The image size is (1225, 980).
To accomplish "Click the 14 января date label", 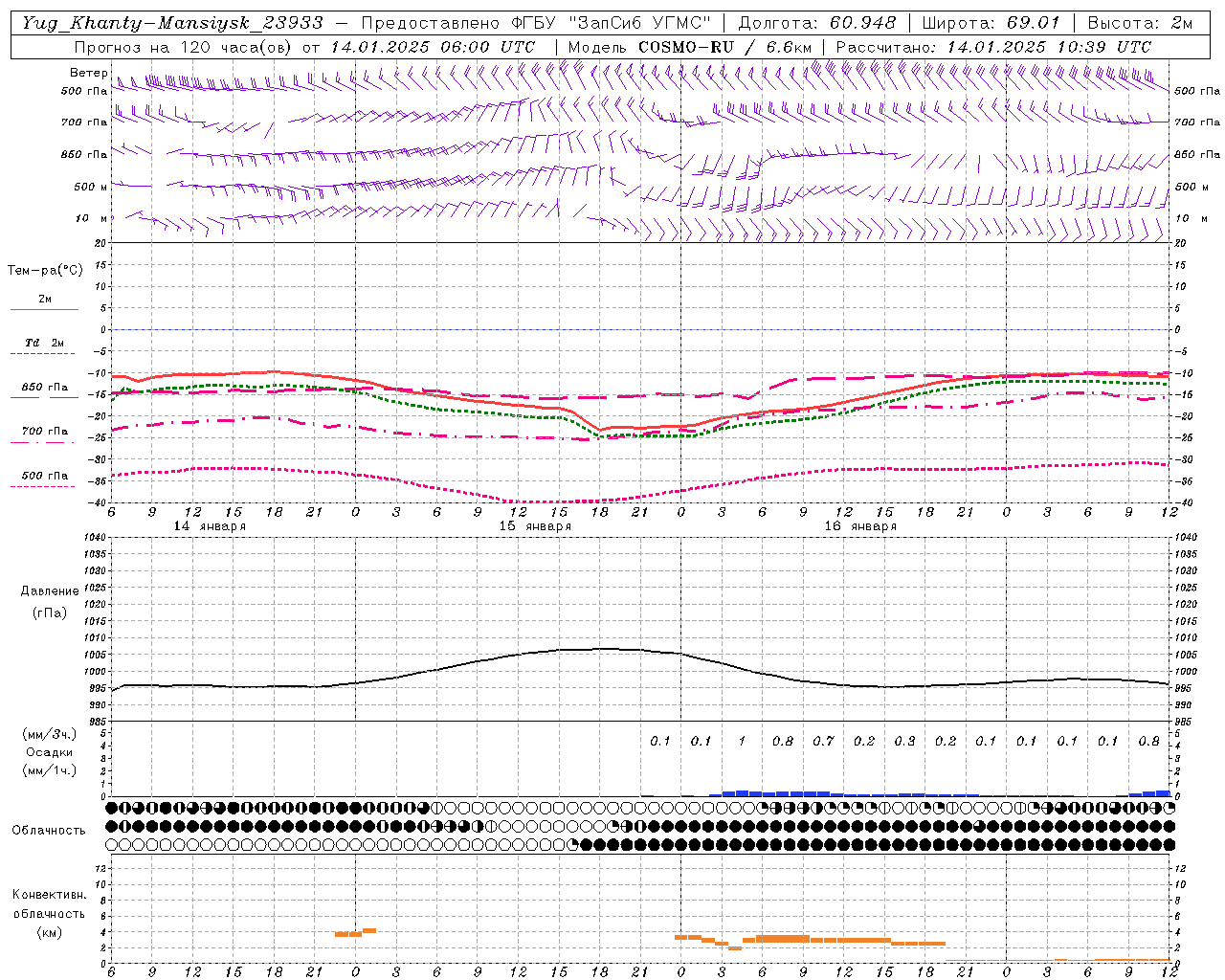I will point(210,526).
